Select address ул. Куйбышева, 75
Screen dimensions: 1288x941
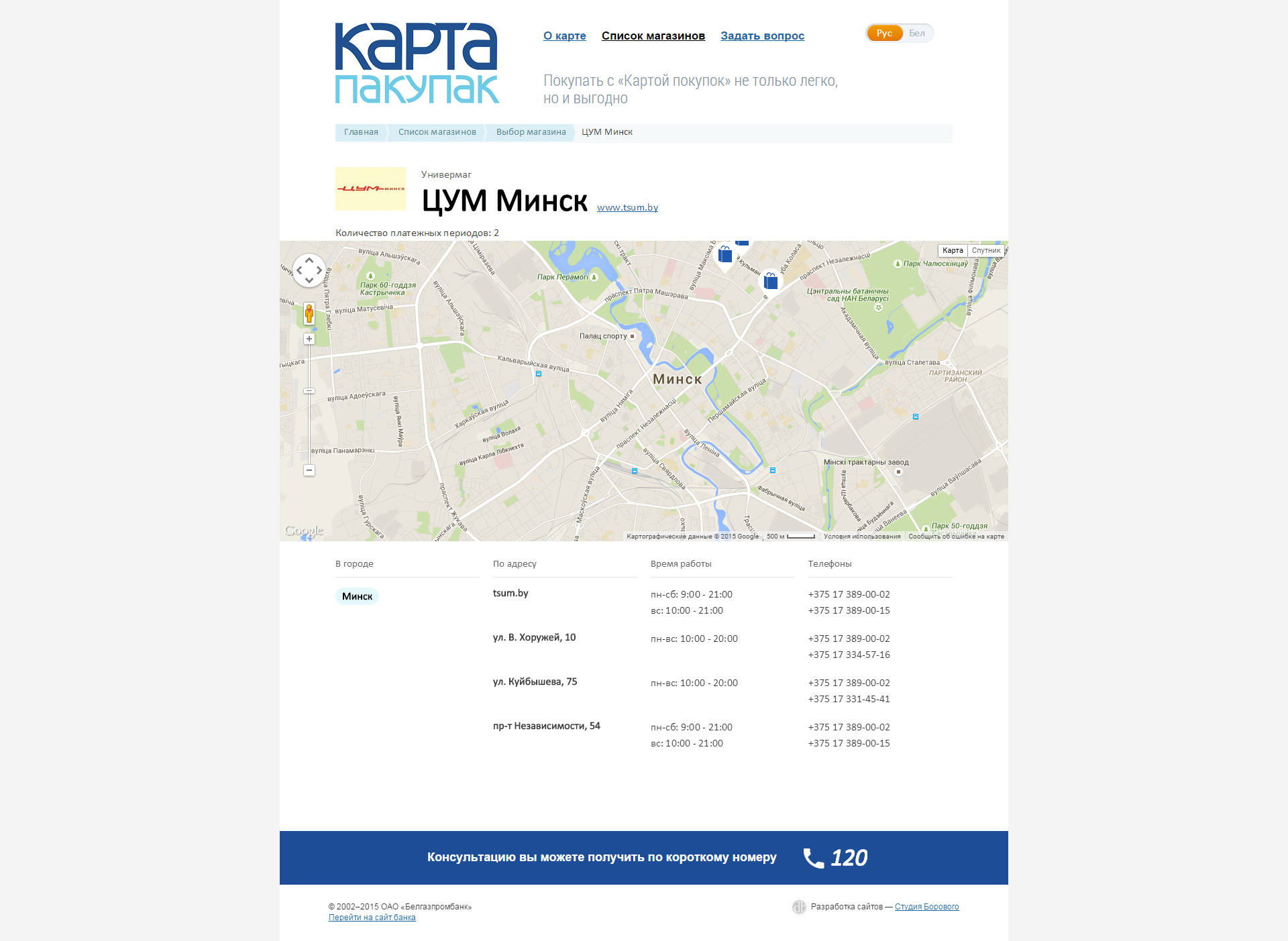535,681
